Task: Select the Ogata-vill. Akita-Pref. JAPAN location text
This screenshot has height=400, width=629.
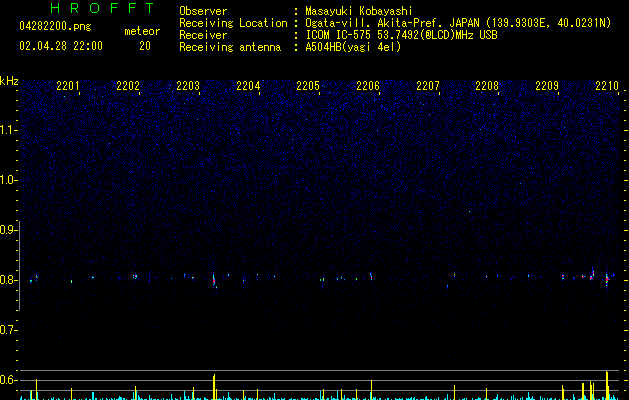Action: pyautogui.click(x=458, y=23)
